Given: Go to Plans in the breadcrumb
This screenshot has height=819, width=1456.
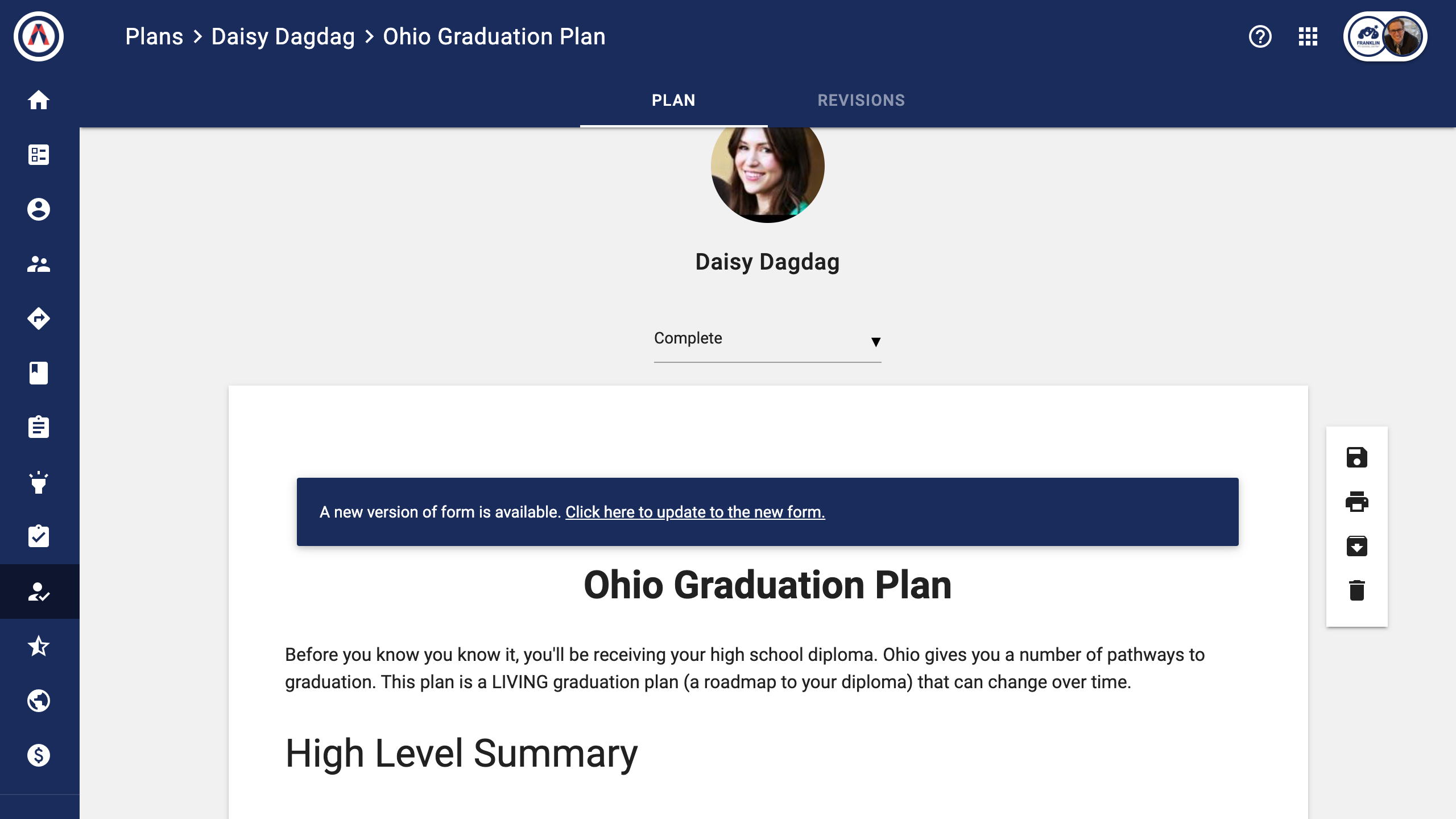Looking at the screenshot, I should 154,36.
